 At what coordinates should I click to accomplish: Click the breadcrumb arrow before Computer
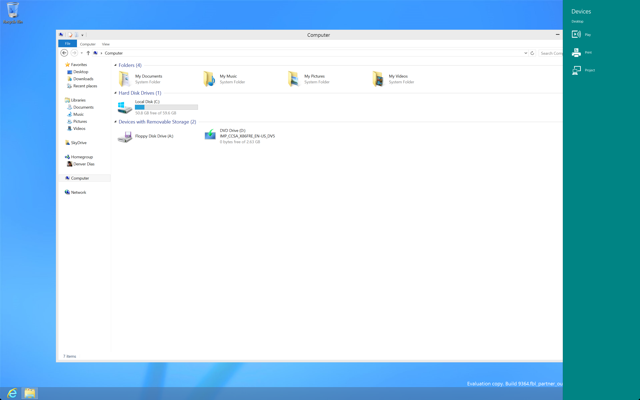[102, 53]
